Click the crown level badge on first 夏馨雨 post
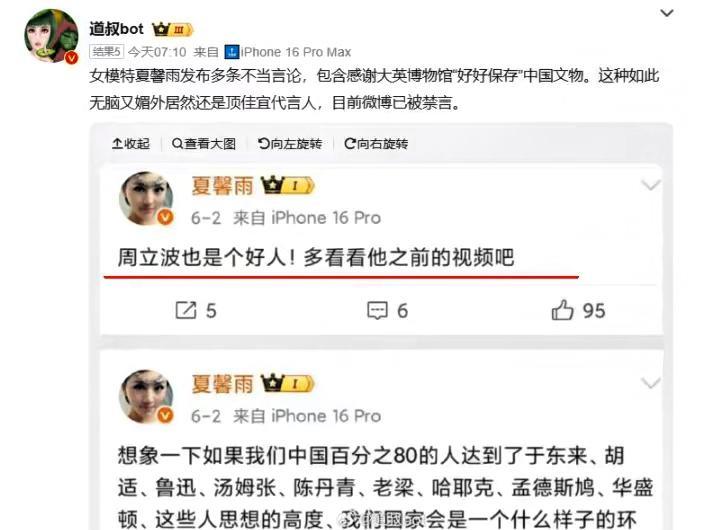The image size is (706, 530). click(x=287, y=185)
